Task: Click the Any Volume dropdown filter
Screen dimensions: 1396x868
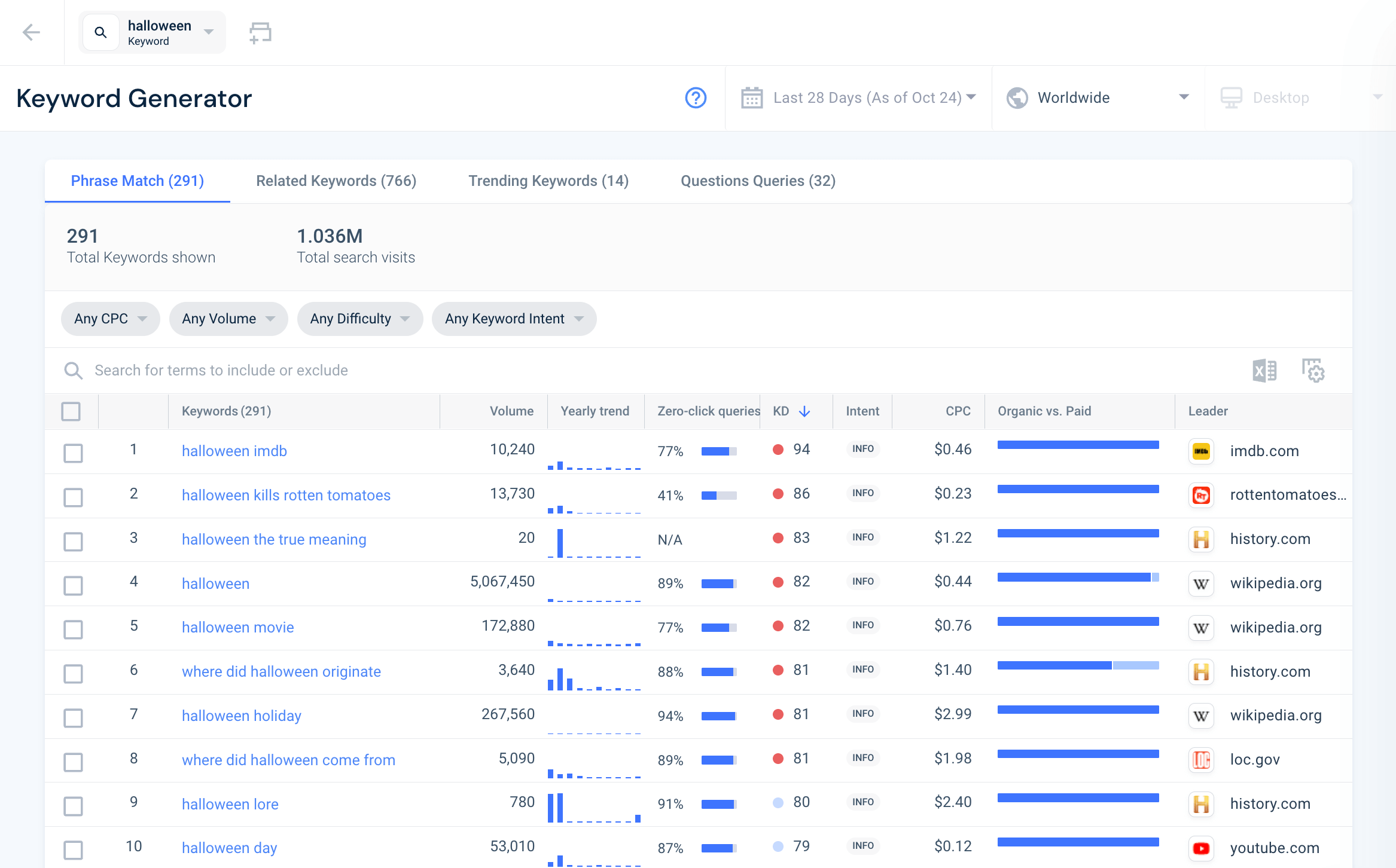Action: [225, 318]
